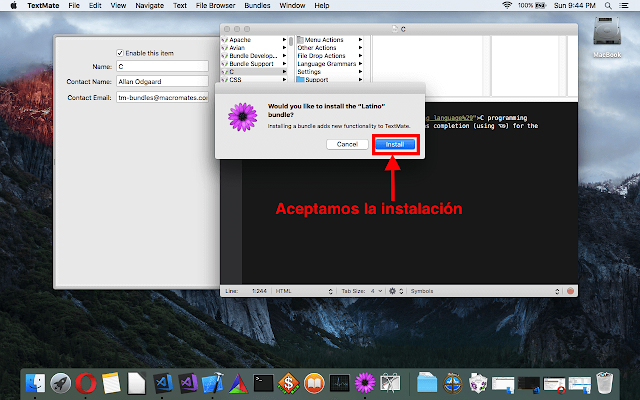This screenshot has height=400, width=640.
Task: Open the Edit menu
Action: pos(95,5)
